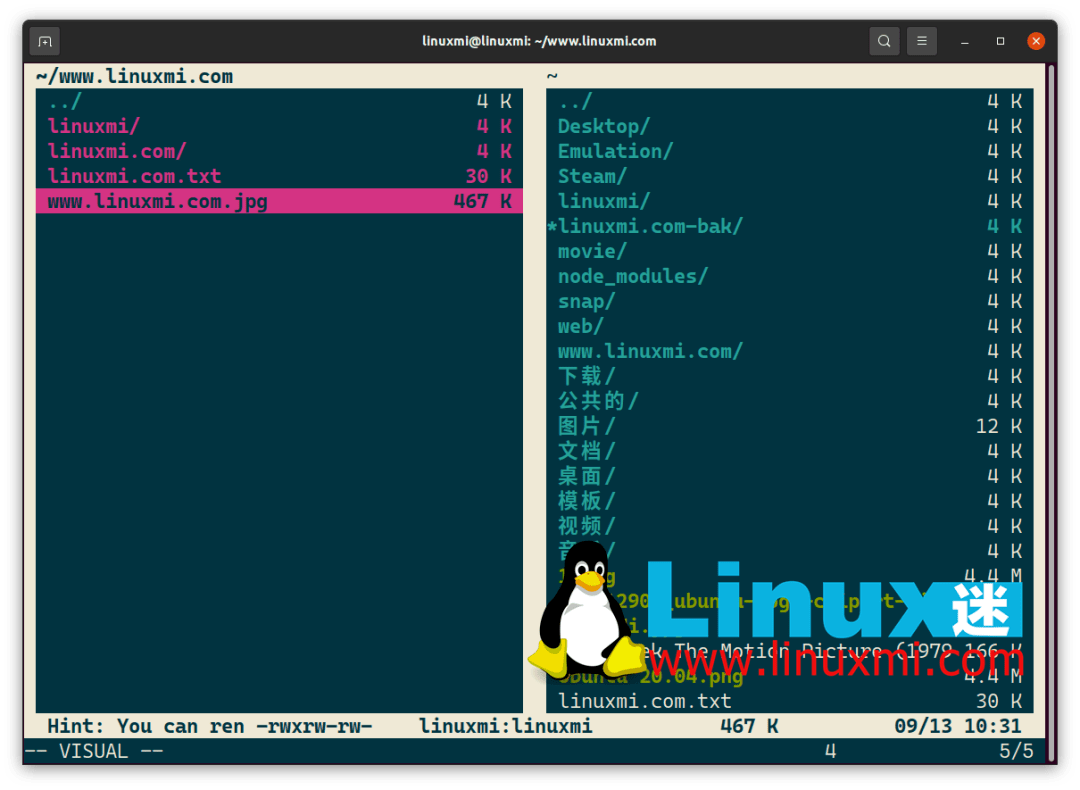Select Desktop/ folder in right pane

tap(789, 126)
